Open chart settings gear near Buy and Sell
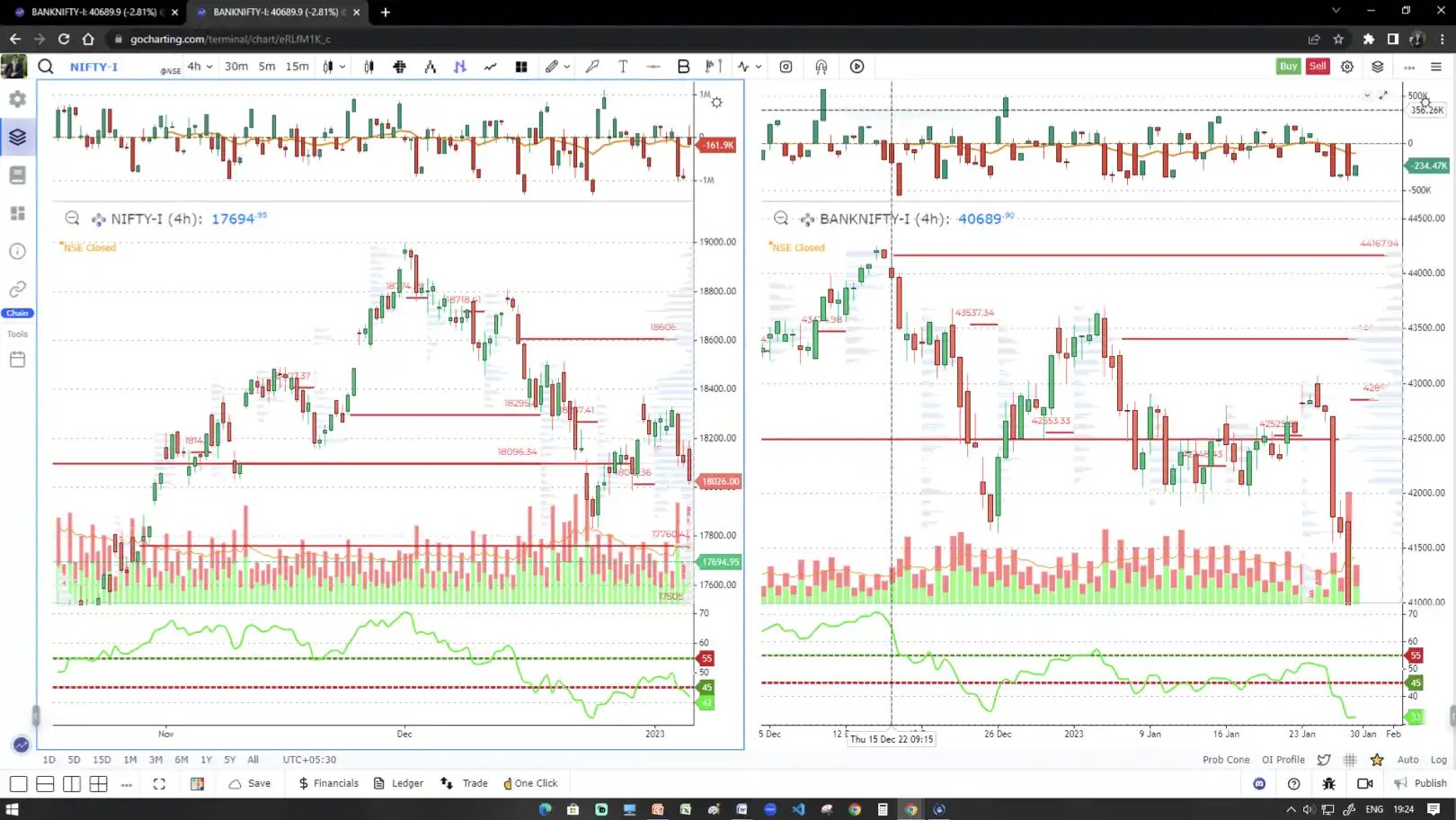1456x820 pixels. [x=1346, y=66]
